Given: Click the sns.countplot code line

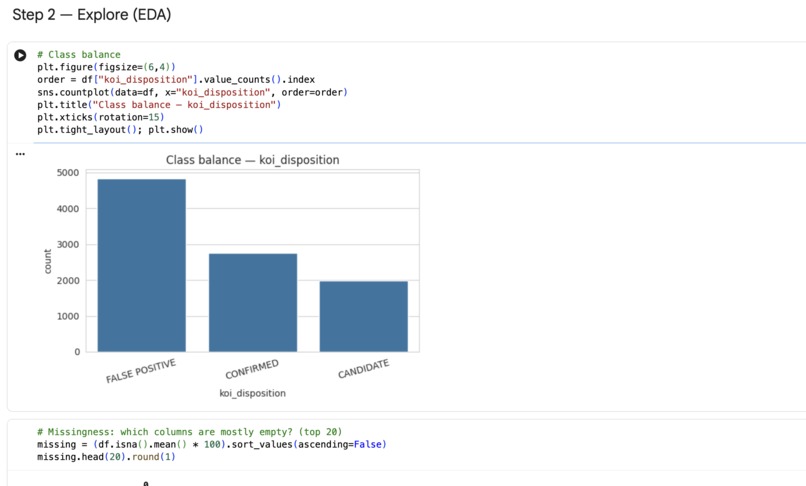Looking at the screenshot, I should coord(192,93).
